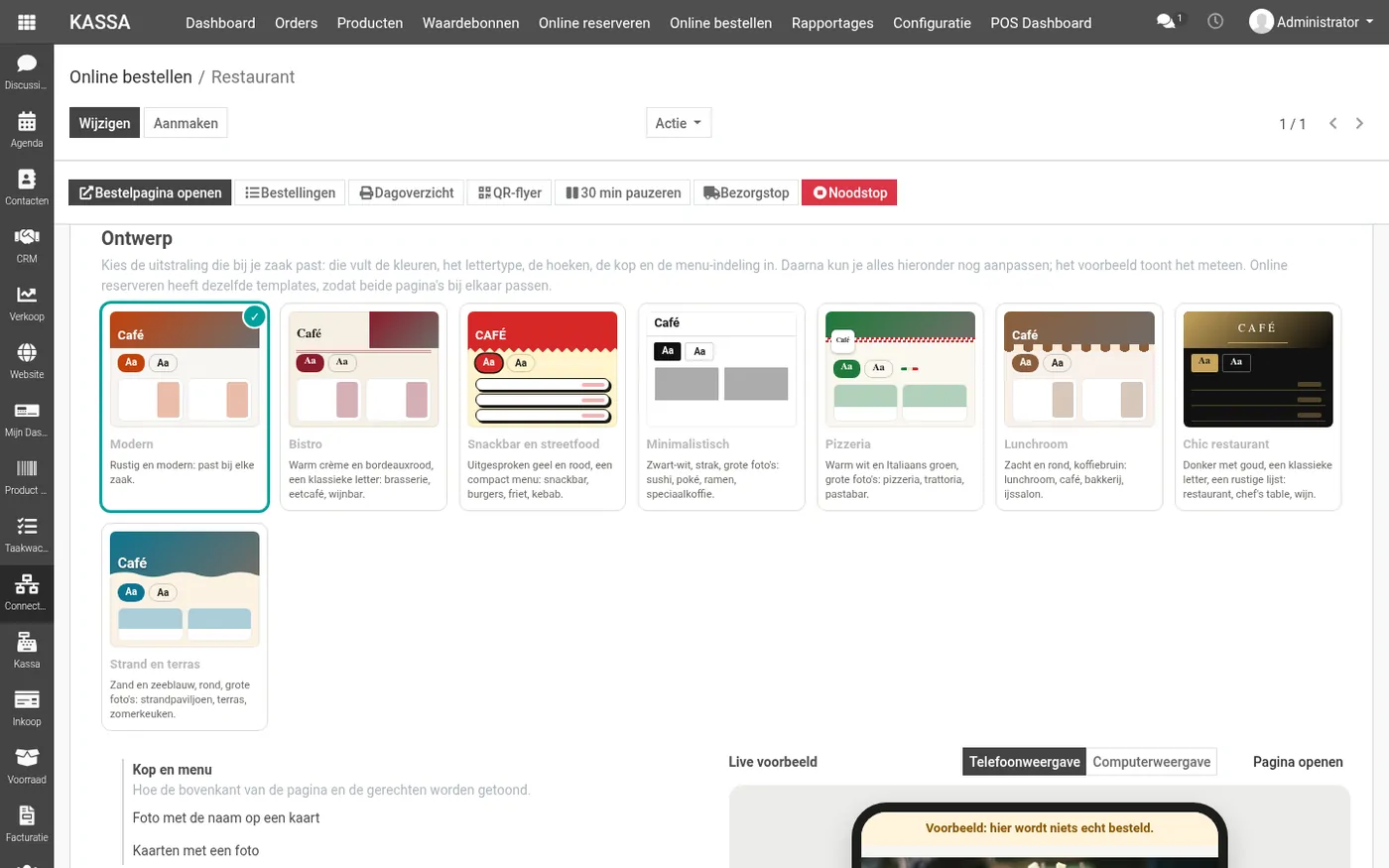
Task: Open the clock activities icon
Action: point(1215,22)
